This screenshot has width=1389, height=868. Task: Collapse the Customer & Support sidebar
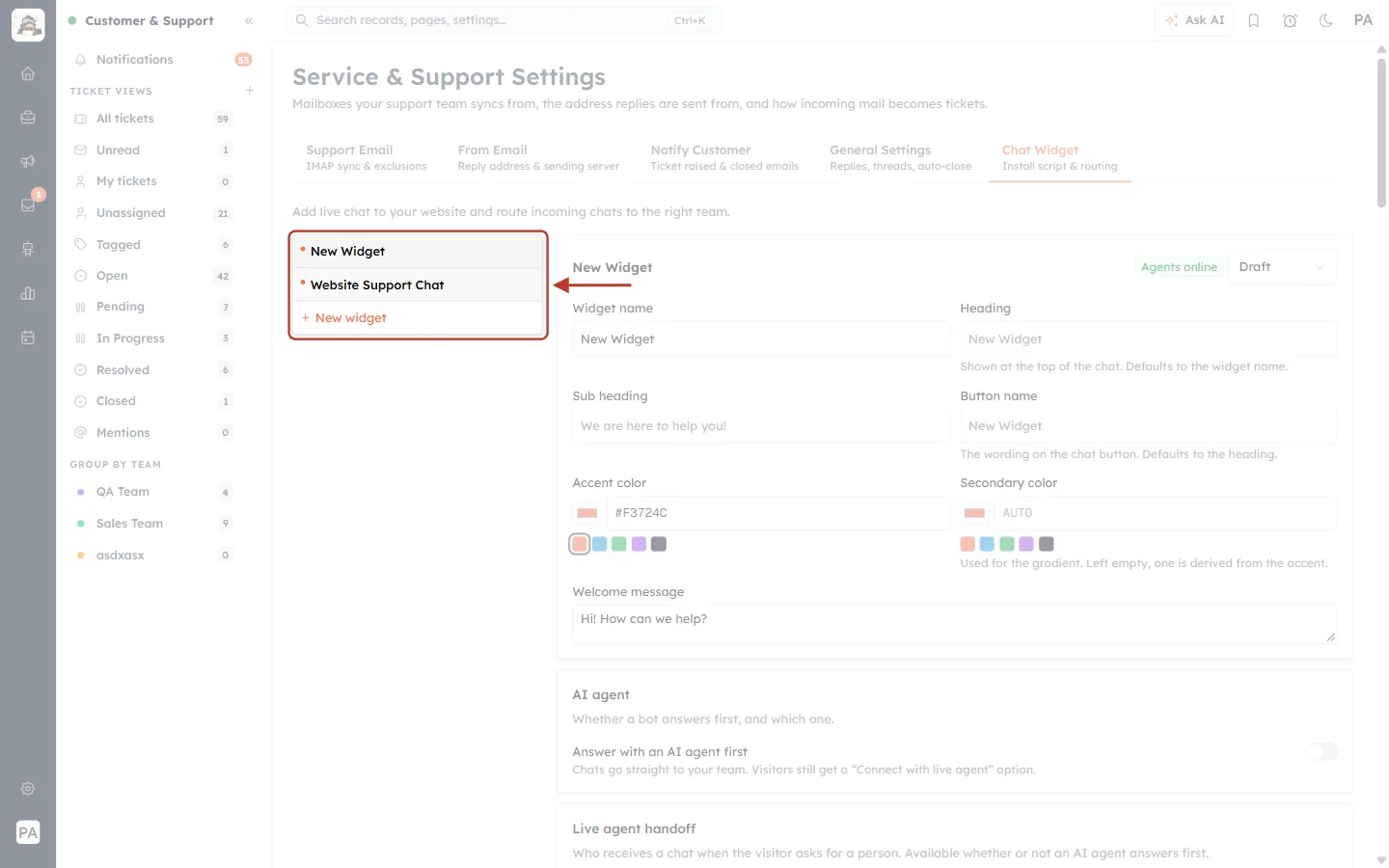tap(249, 20)
